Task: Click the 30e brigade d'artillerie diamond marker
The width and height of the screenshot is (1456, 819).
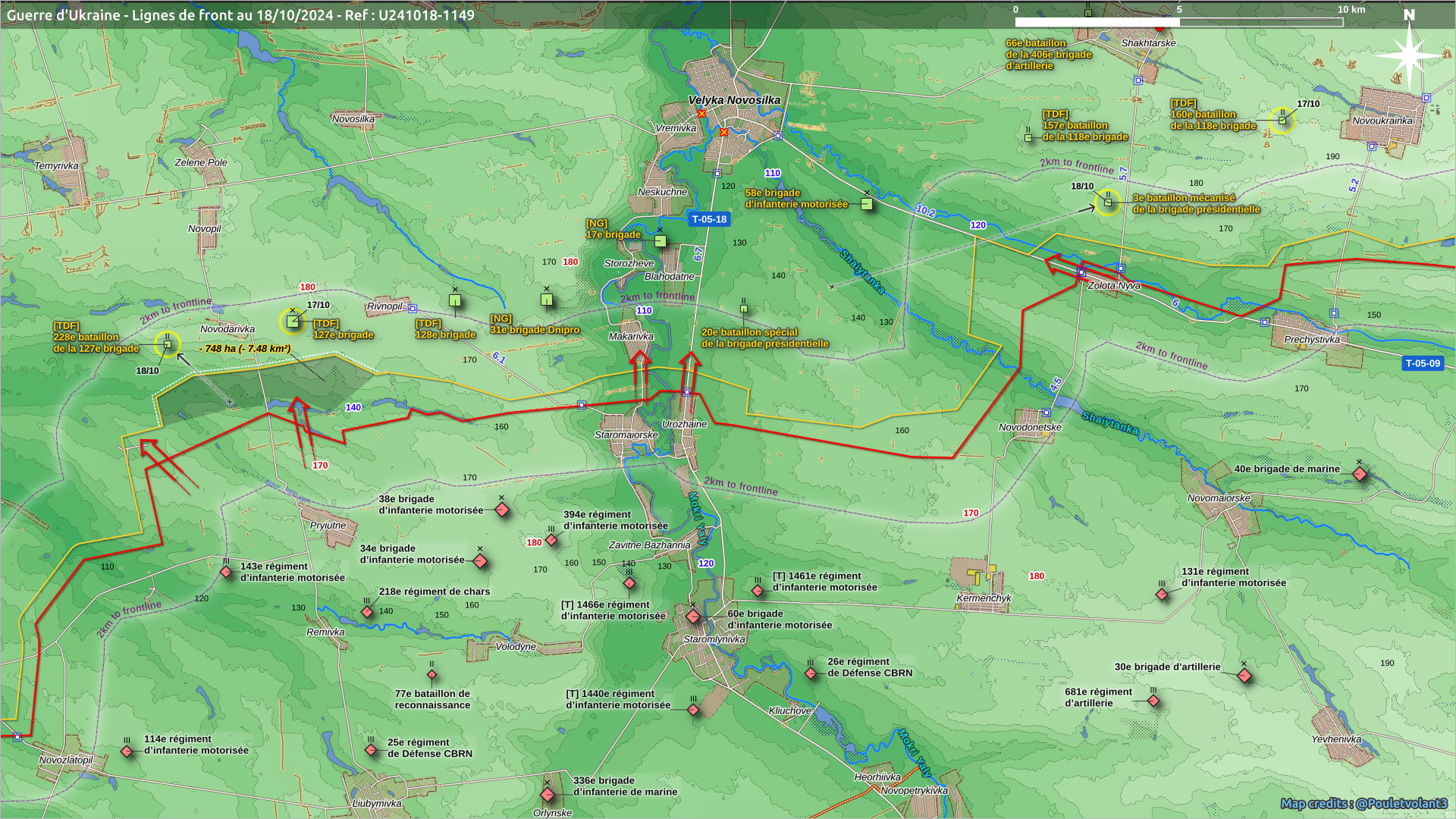Action: [x=1244, y=675]
